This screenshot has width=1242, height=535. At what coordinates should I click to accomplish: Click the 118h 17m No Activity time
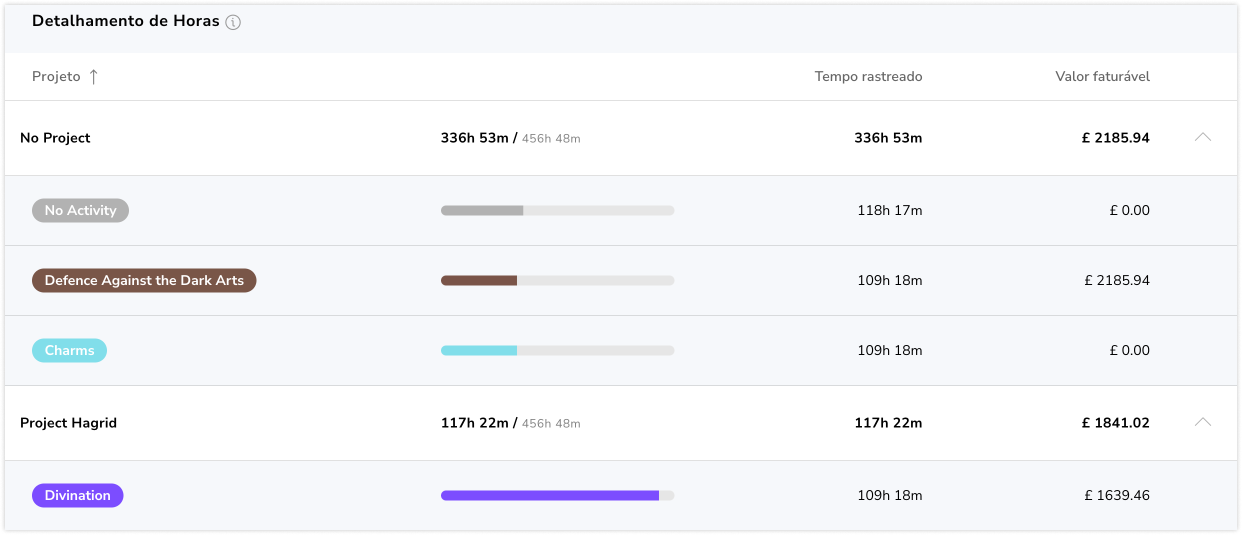tap(889, 211)
